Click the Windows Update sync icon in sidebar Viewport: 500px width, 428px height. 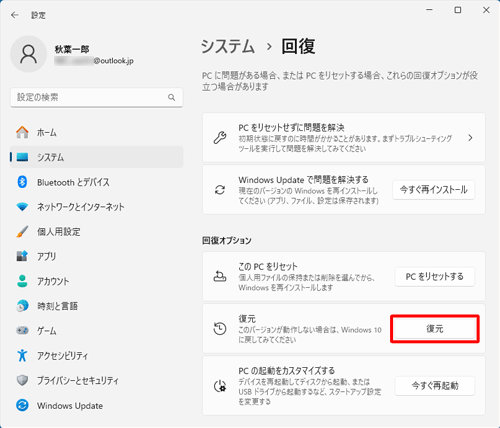[22, 405]
